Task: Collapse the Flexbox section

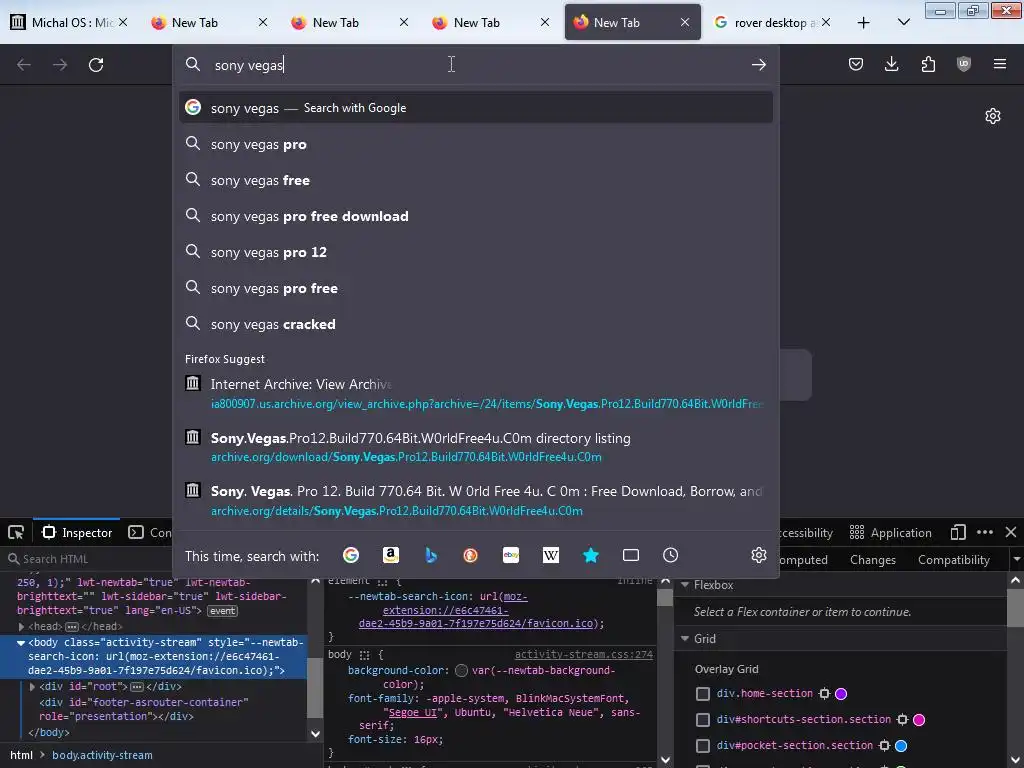Action: point(685,585)
